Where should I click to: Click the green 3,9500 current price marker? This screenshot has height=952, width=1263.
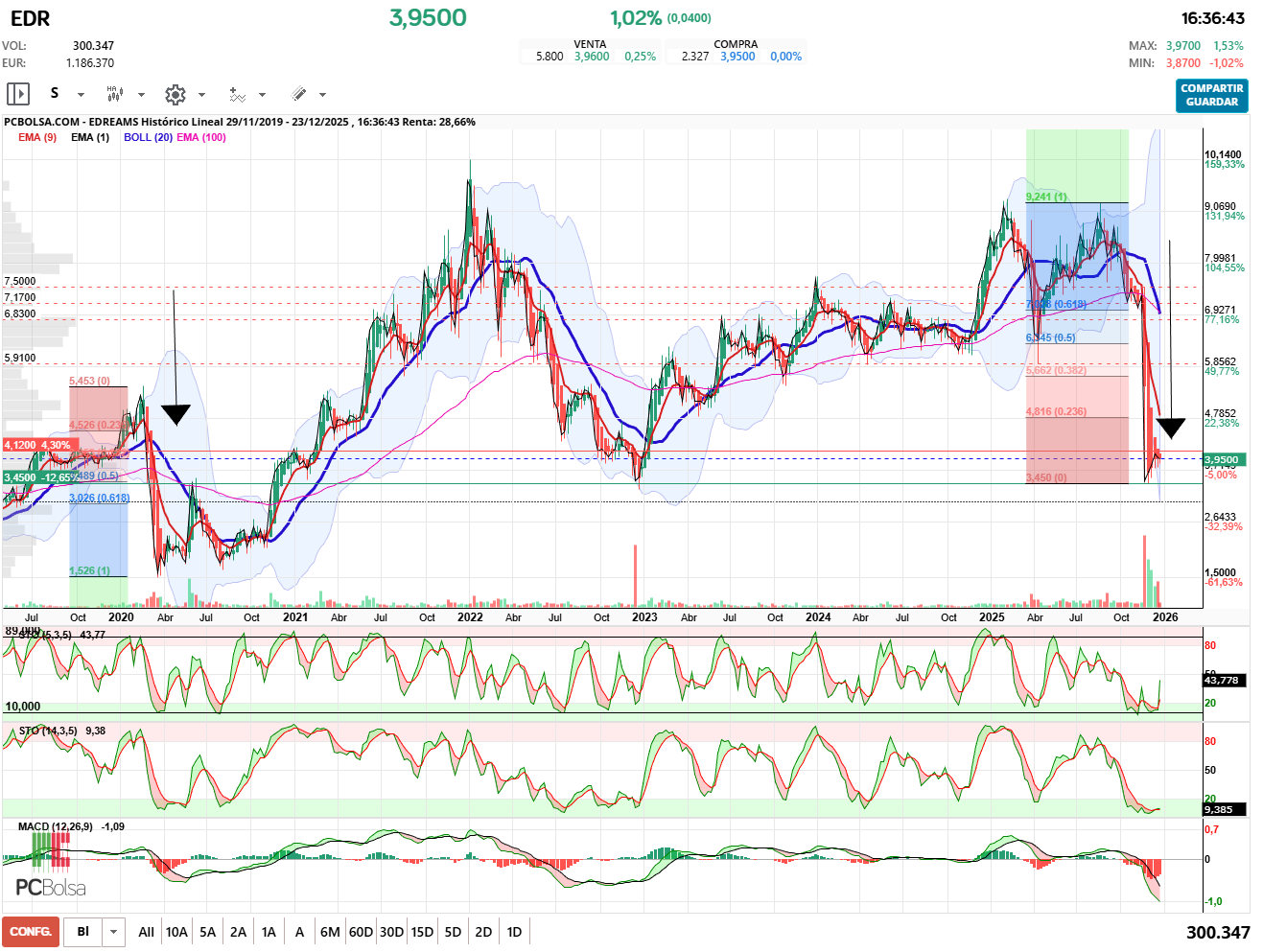1224,459
